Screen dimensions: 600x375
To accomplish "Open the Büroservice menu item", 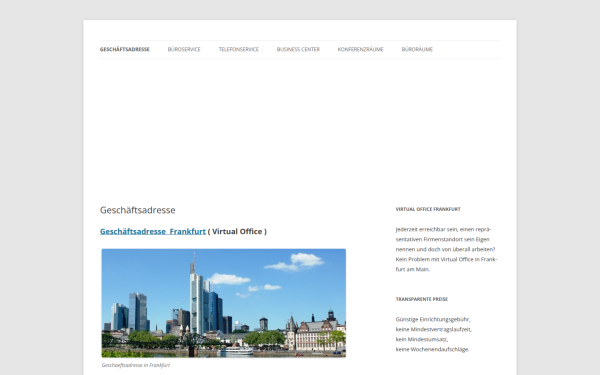I will (184, 49).
